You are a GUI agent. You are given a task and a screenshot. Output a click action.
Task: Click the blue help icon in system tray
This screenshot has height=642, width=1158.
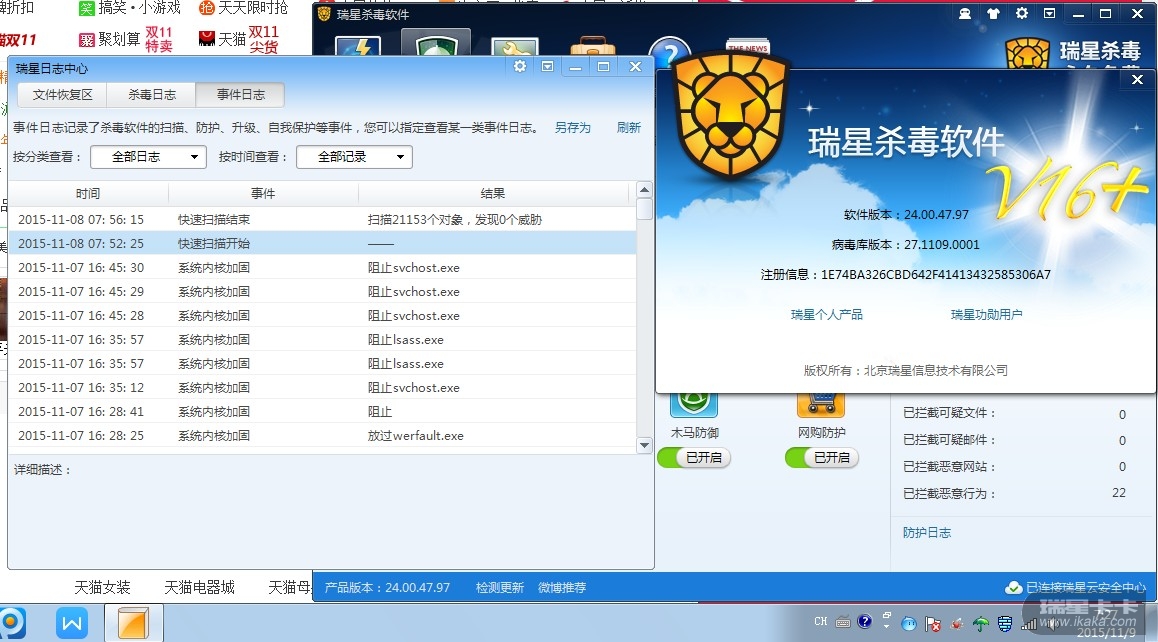(864, 621)
